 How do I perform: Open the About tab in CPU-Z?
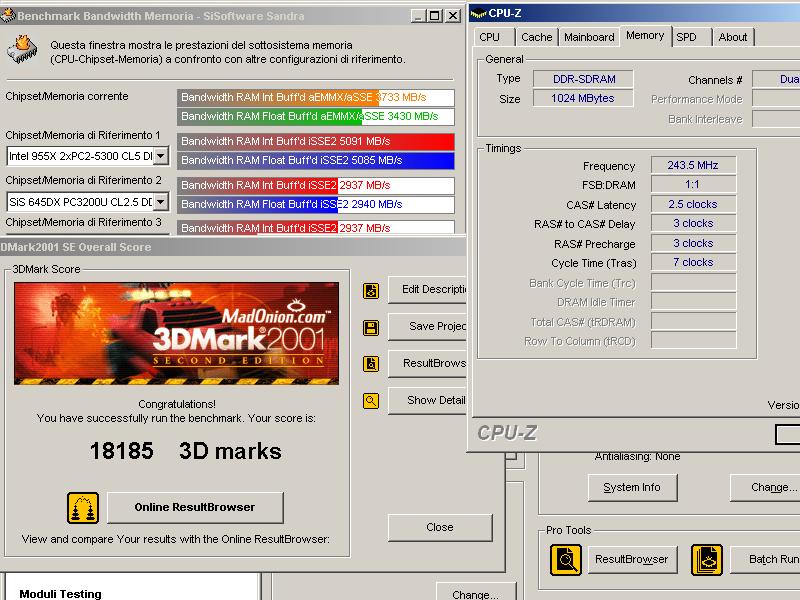coord(733,37)
